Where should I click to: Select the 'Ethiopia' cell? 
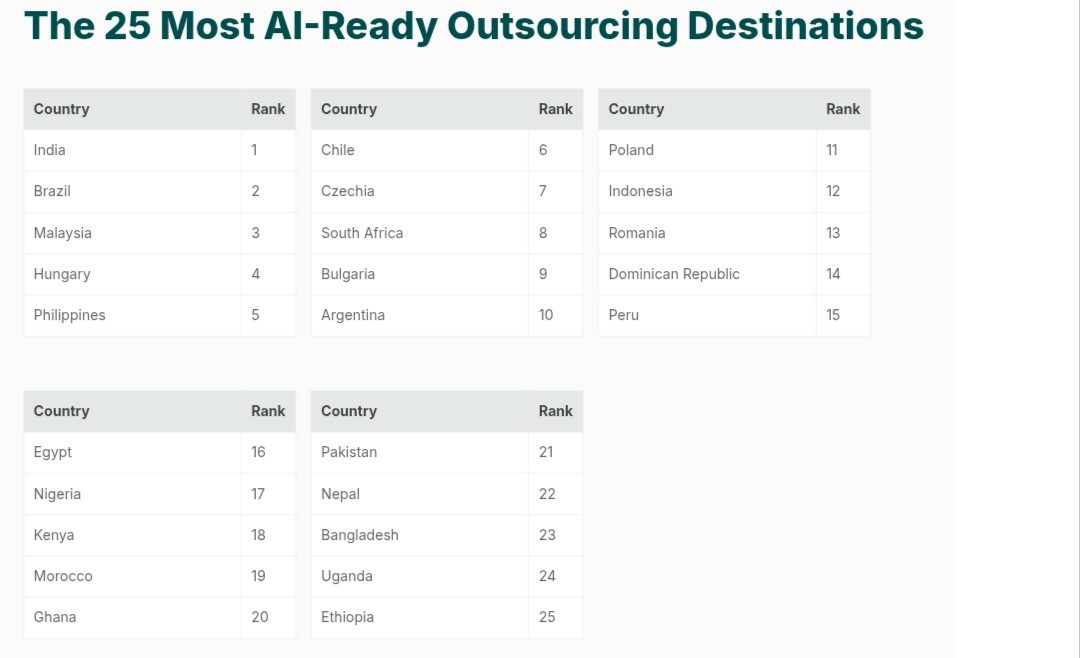[419, 617]
